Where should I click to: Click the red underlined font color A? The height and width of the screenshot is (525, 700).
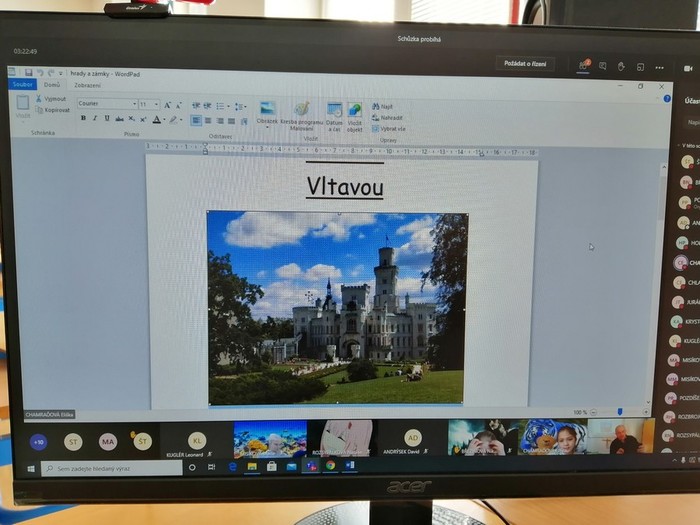(x=157, y=119)
